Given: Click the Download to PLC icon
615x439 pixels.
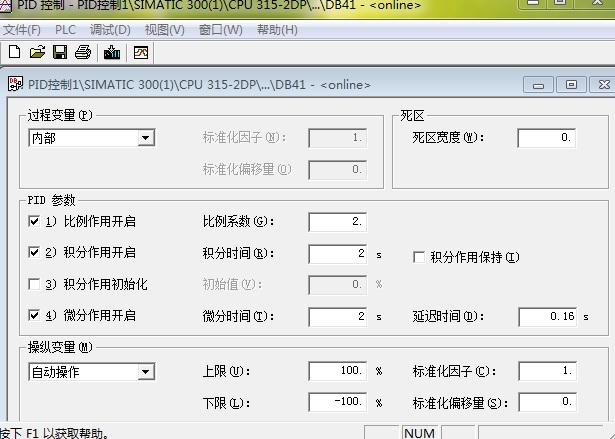Looking at the screenshot, I should click(x=112, y=52).
